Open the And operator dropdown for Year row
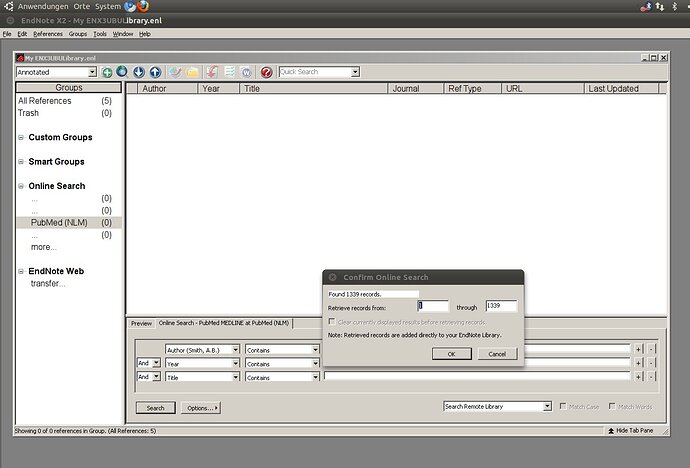This screenshot has width=690, height=468. click(156, 363)
